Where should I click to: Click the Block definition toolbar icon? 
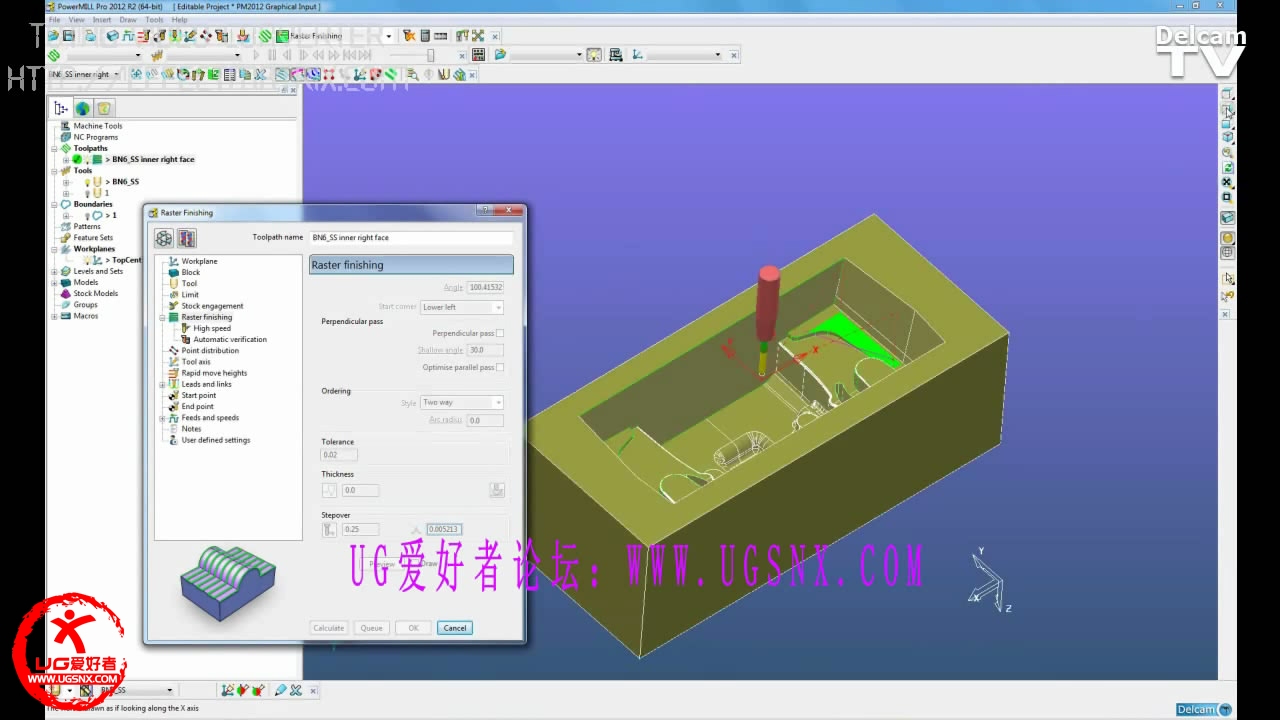click(112, 36)
